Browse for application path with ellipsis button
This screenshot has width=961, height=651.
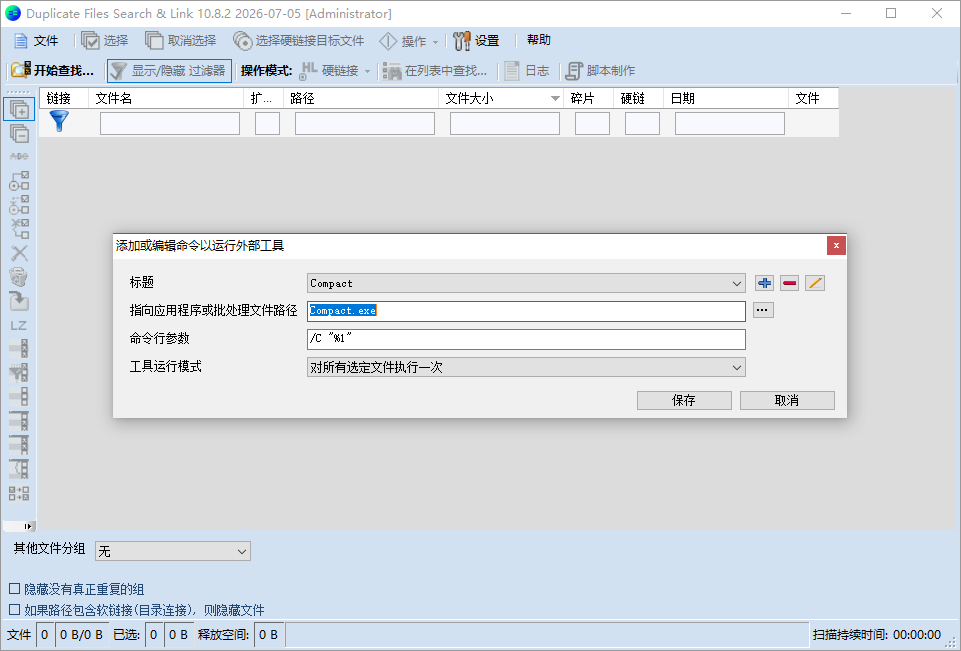coord(762,310)
